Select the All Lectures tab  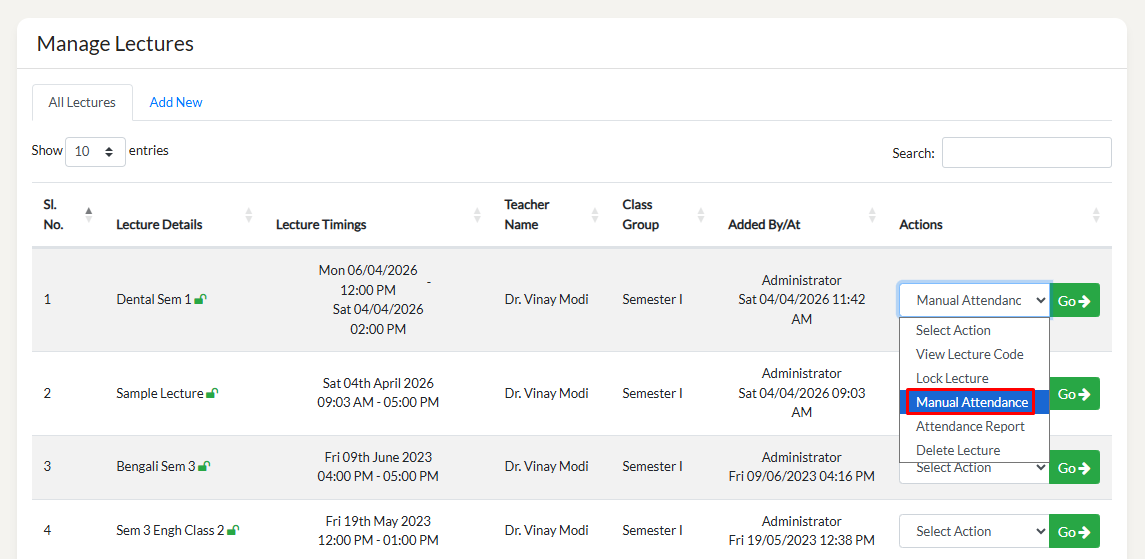82,102
